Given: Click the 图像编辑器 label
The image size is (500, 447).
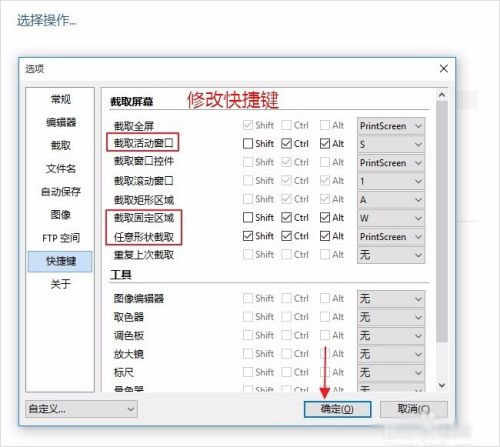Looking at the screenshot, I should click(x=139, y=298).
